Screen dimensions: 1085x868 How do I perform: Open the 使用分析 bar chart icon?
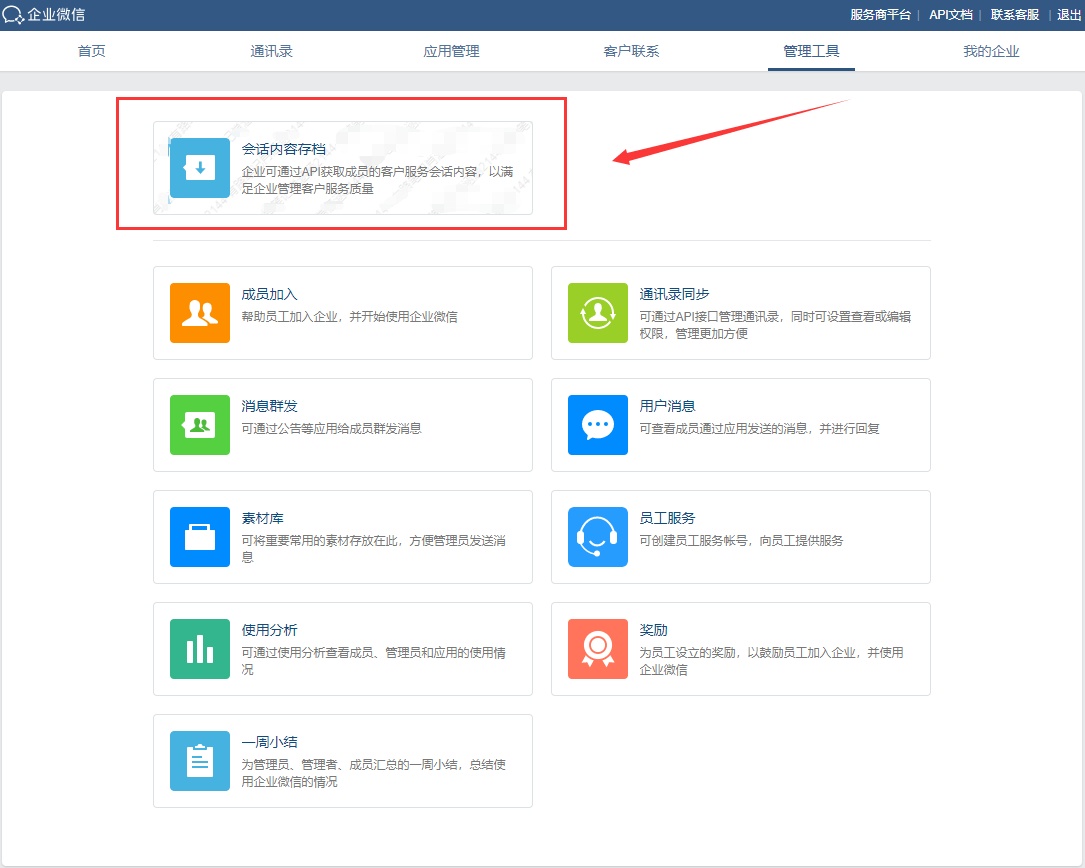200,649
